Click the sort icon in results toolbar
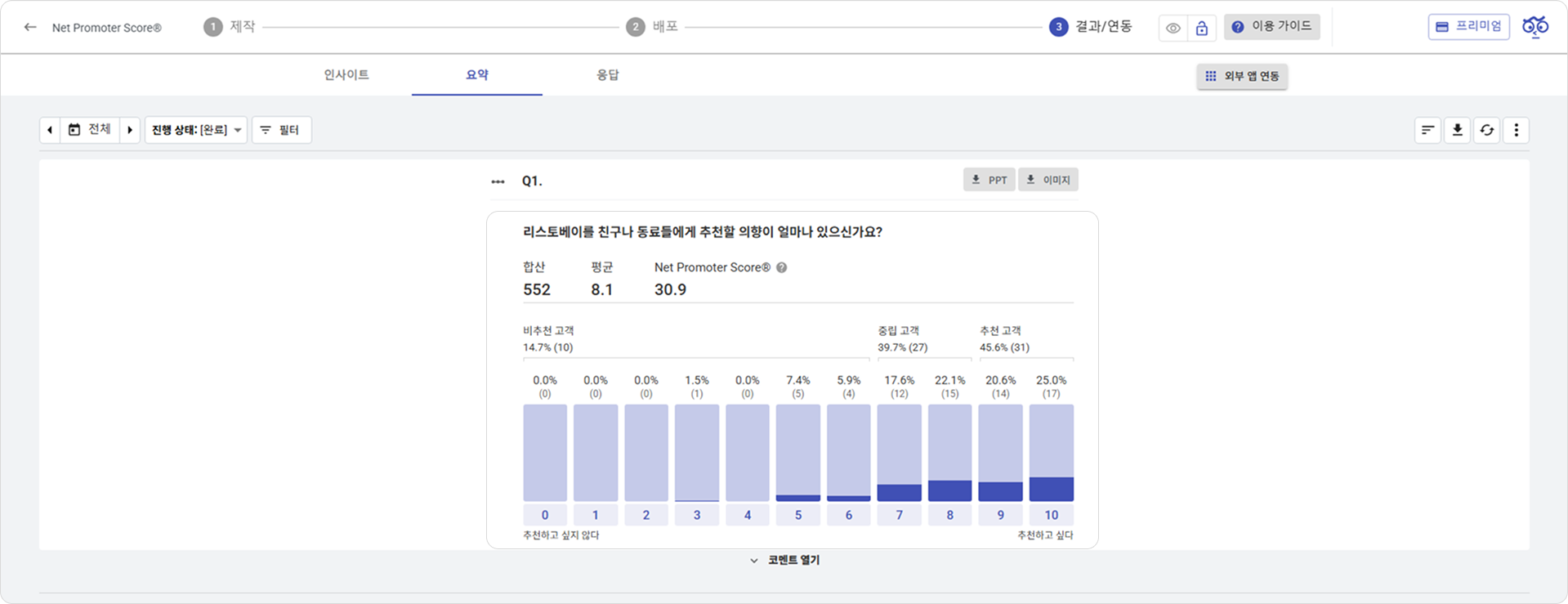Screen dimensions: 1568x604 [x=1427, y=130]
